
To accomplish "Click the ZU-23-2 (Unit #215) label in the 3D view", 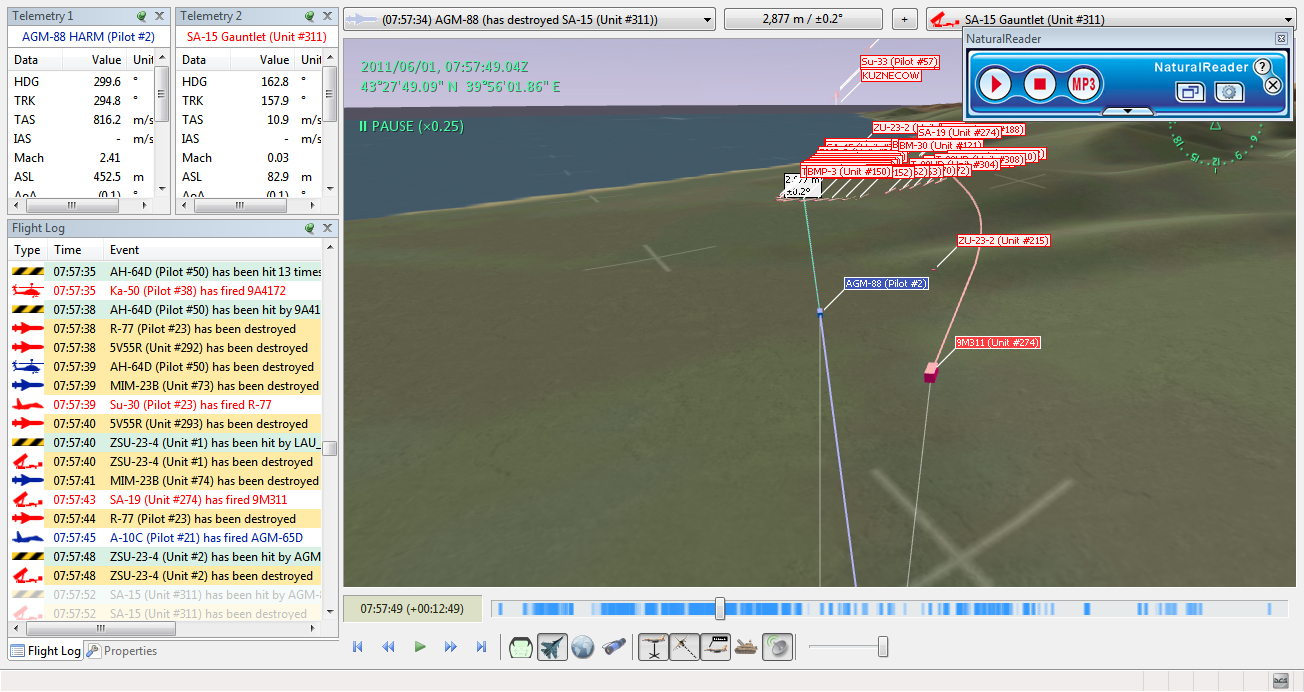I will point(1003,241).
